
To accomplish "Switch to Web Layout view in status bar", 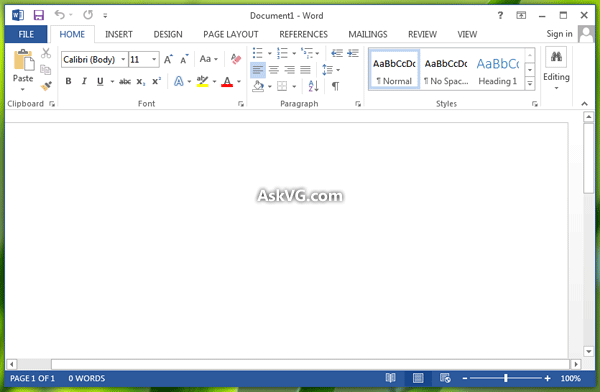I will coord(445,378).
